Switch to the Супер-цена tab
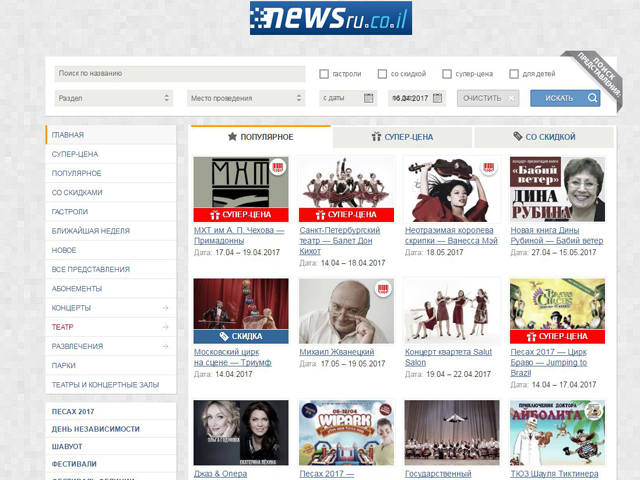Screen dimensions: 640x480 (402, 137)
